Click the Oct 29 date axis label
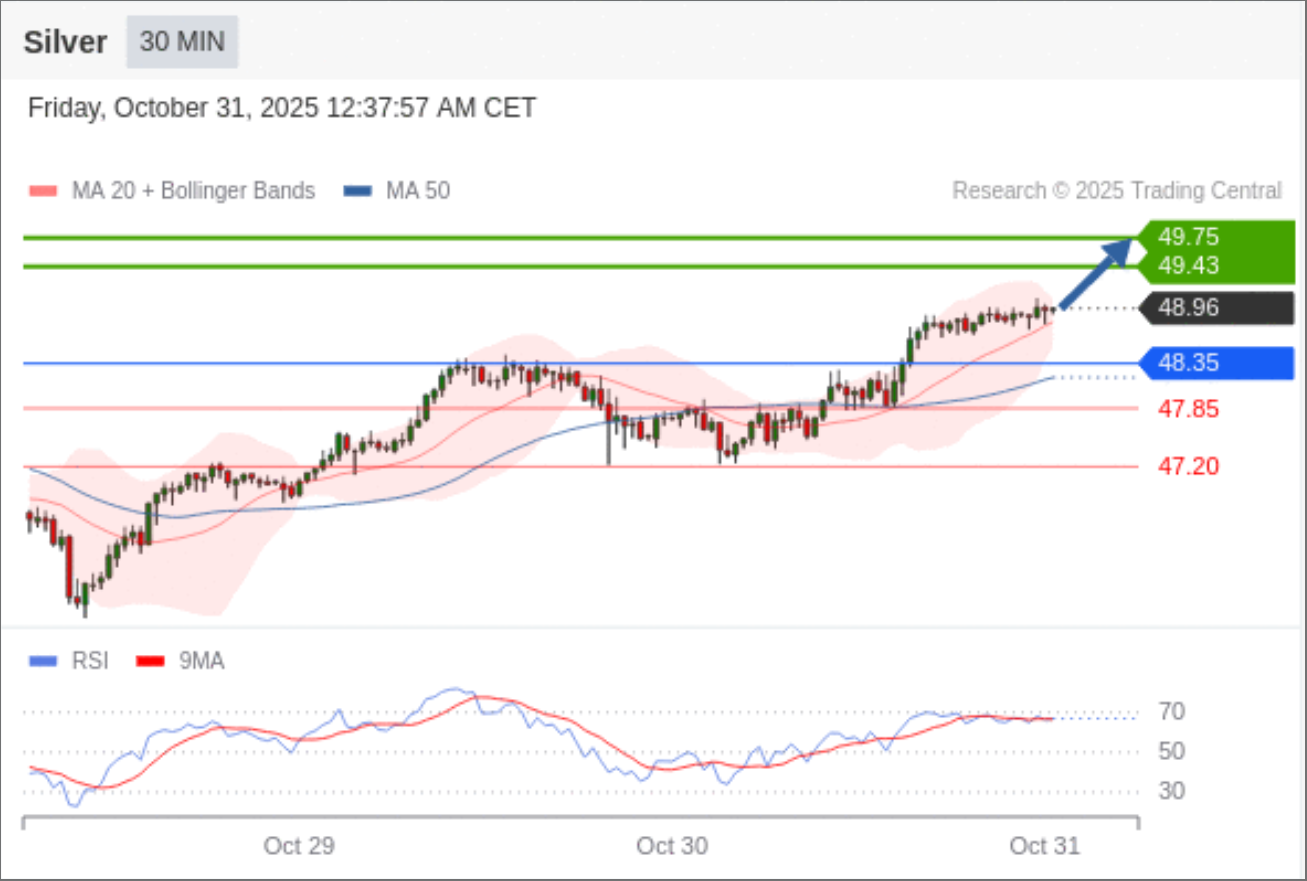This screenshot has width=1307, height=881. click(299, 846)
